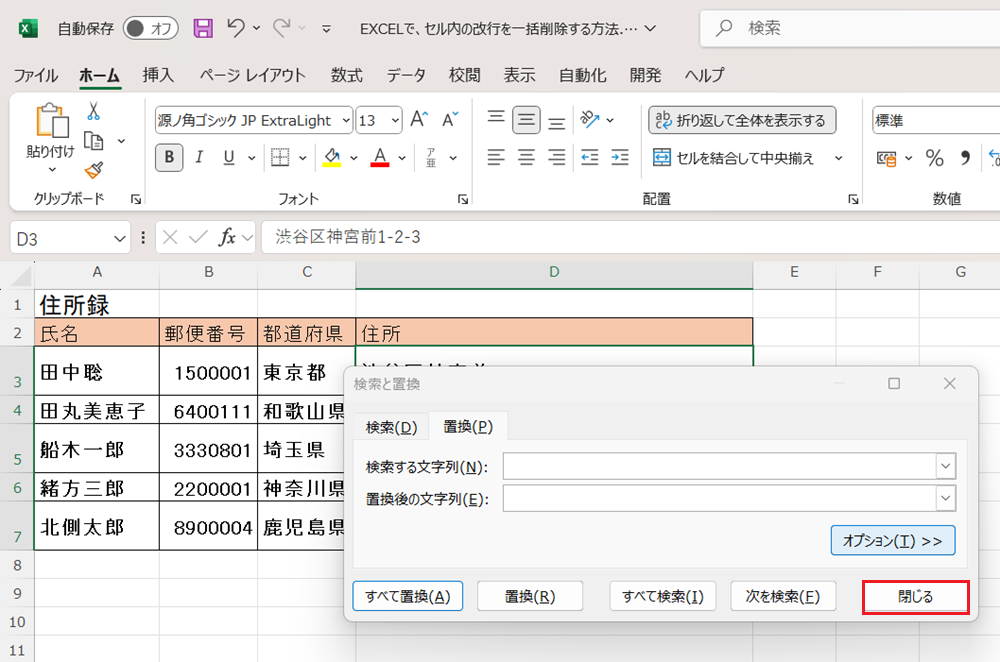The width and height of the screenshot is (1000, 662).
Task: Apply red font color
Action: click(x=380, y=158)
